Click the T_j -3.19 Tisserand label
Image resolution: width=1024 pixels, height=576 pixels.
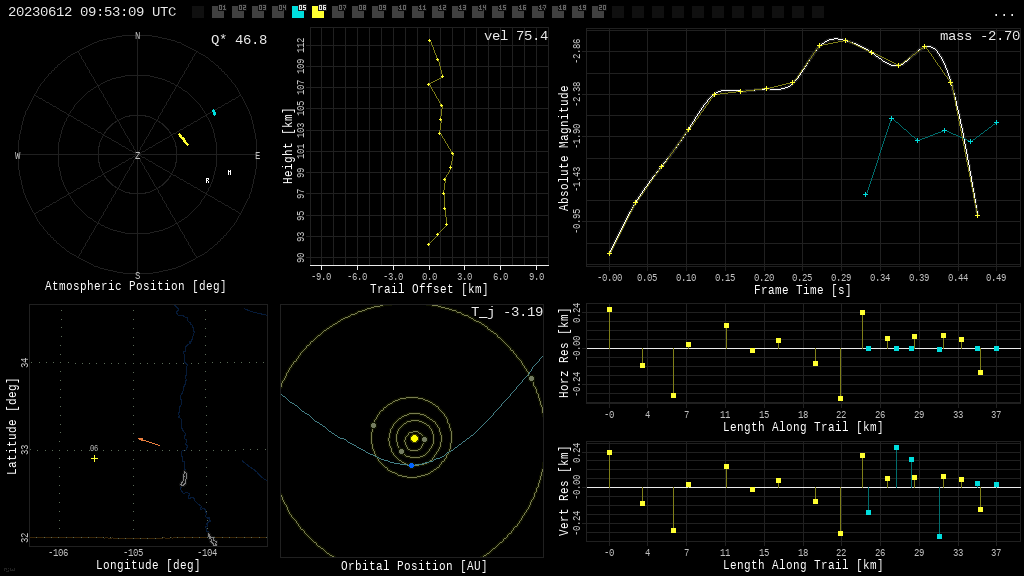coord(507,312)
